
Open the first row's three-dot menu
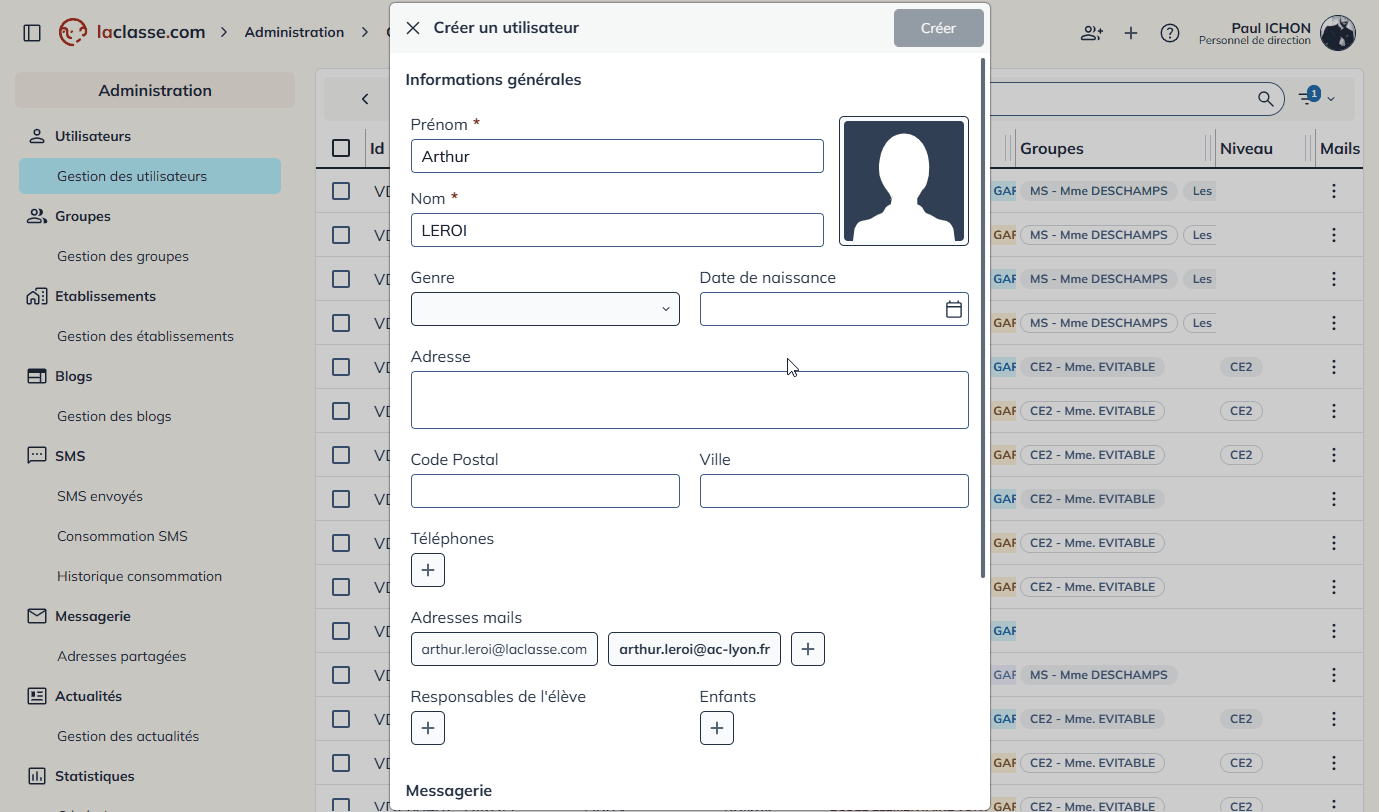1333,191
